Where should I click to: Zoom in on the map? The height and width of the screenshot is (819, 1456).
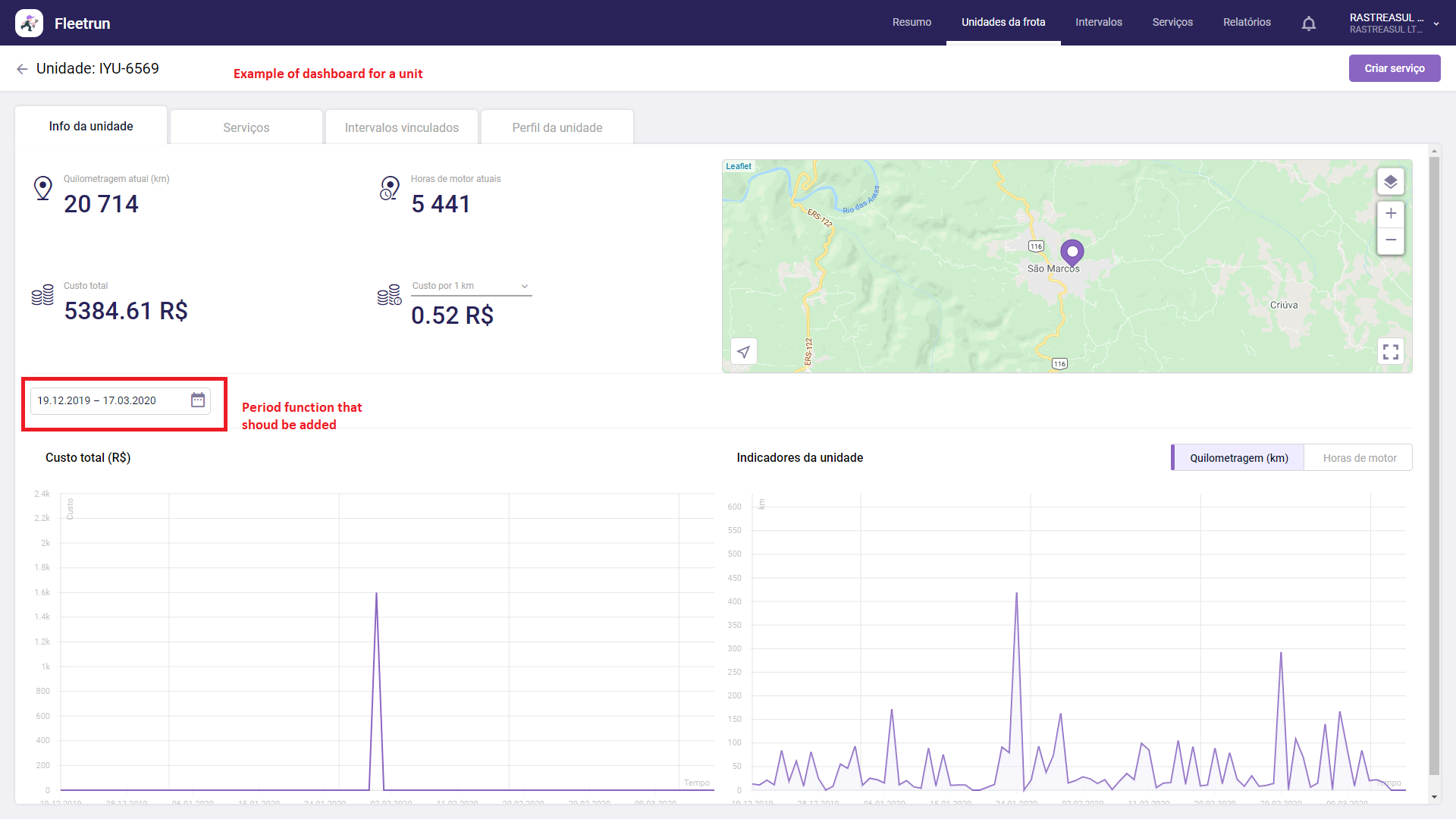click(1390, 214)
